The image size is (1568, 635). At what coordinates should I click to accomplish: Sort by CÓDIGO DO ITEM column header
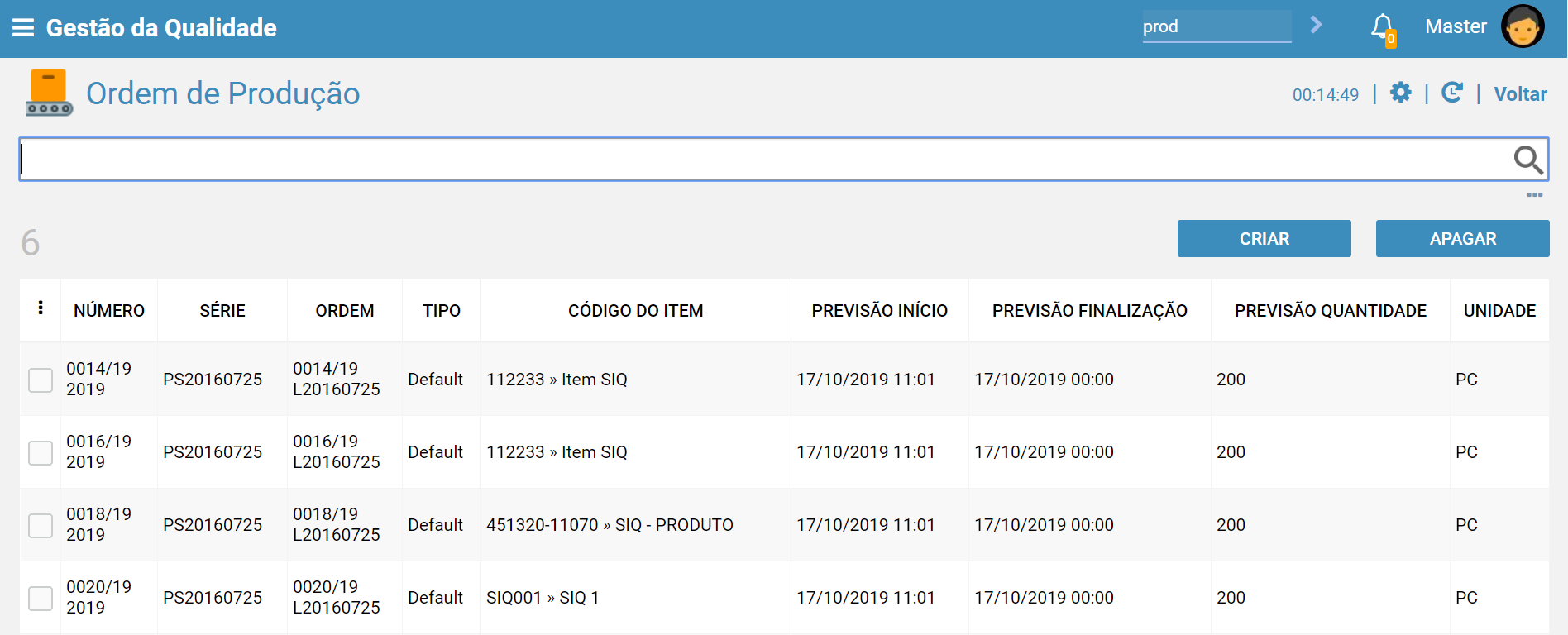tap(636, 311)
